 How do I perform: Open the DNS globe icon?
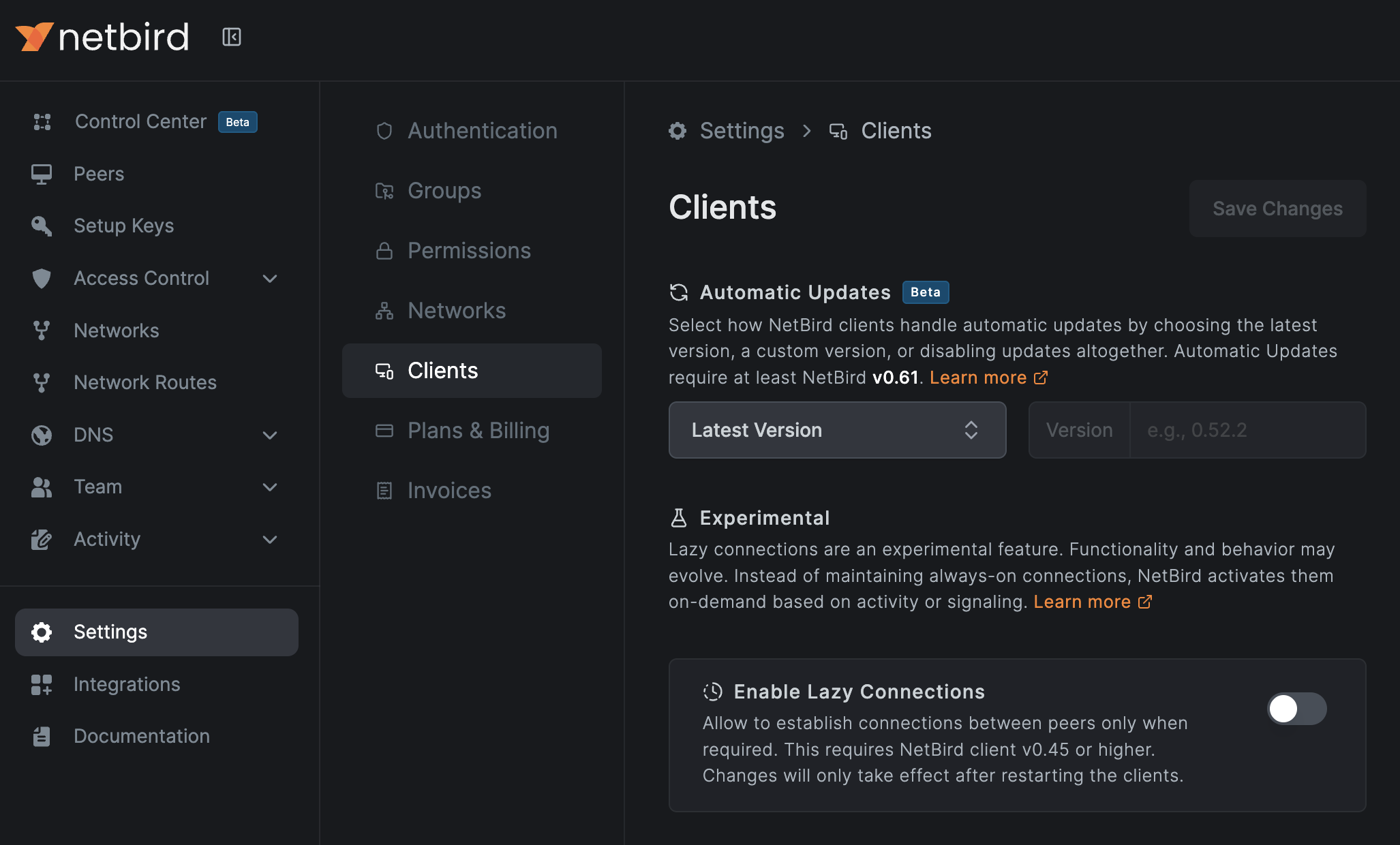(42, 435)
